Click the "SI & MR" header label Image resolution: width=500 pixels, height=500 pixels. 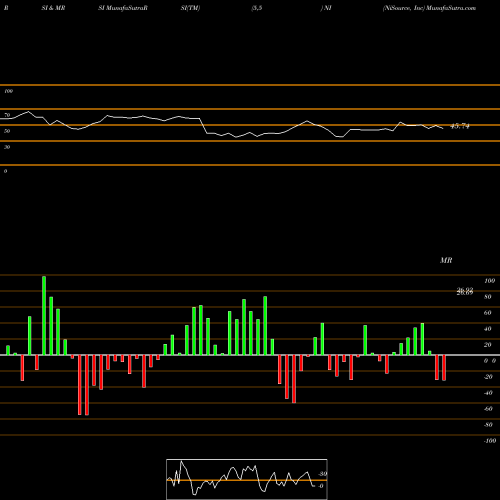[53, 8]
